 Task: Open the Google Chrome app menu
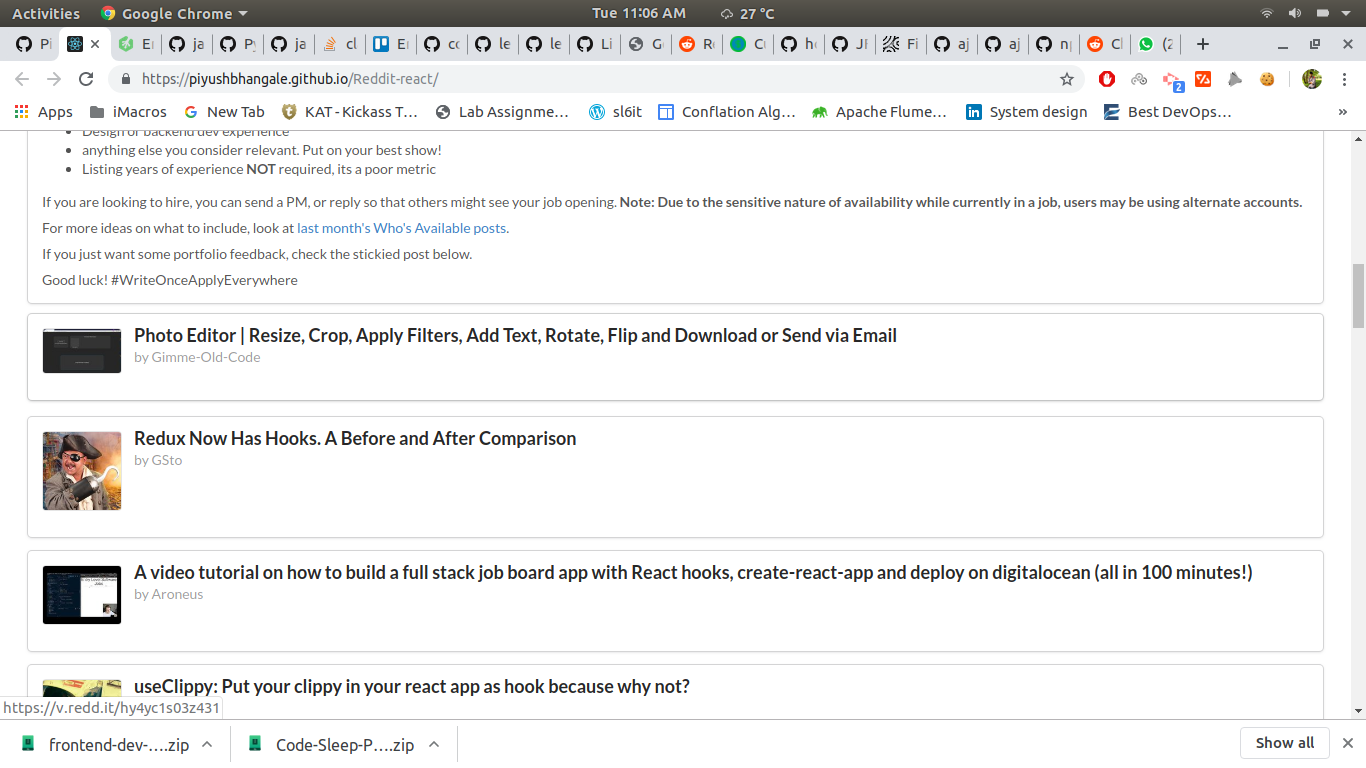tap(174, 13)
